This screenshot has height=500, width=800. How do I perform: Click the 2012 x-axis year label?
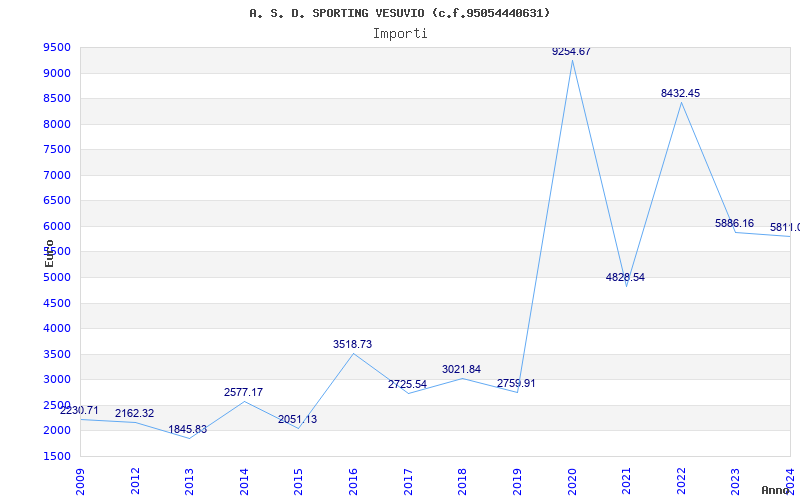135,481
